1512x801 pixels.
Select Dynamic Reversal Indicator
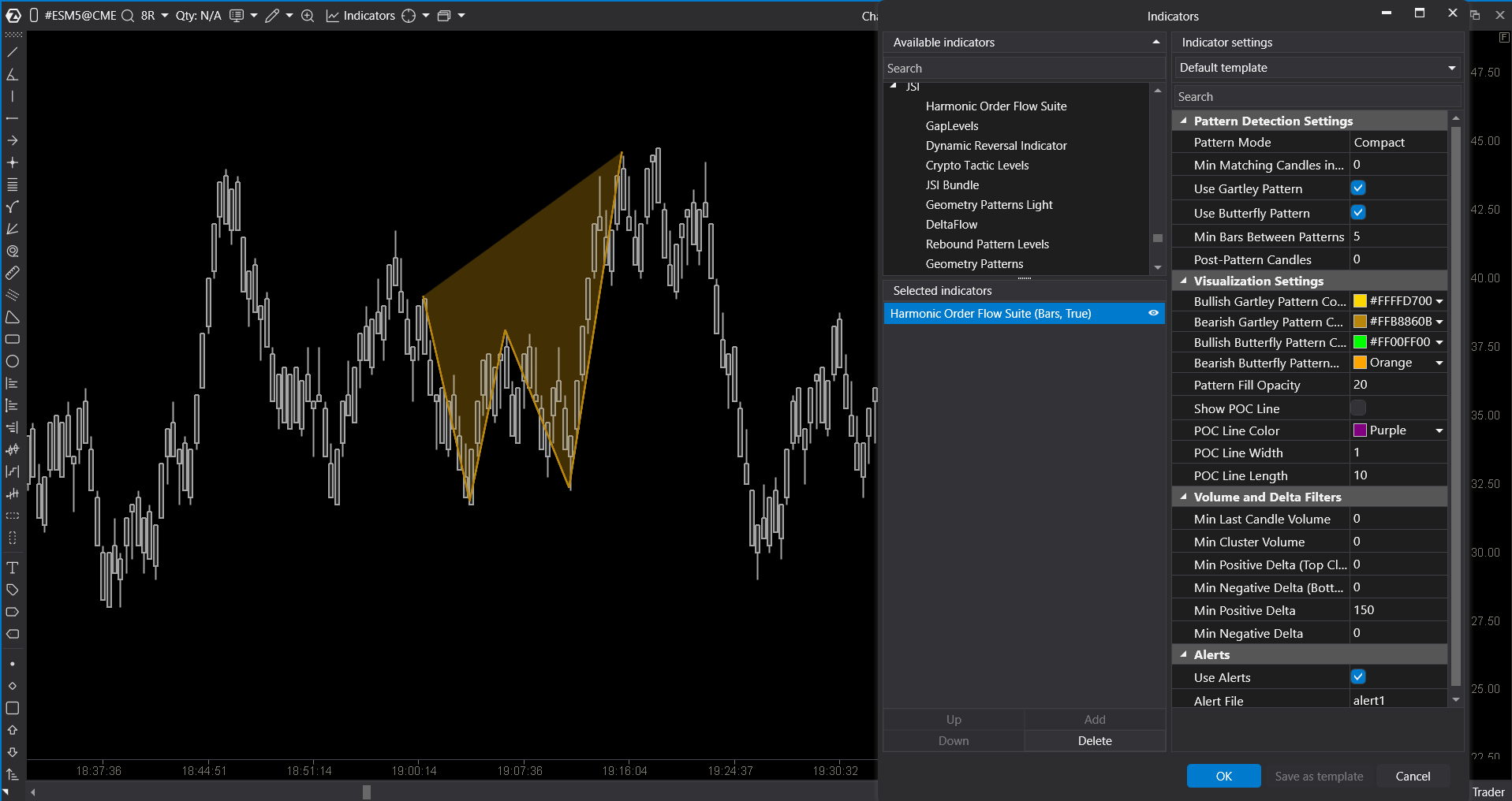point(995,146)
